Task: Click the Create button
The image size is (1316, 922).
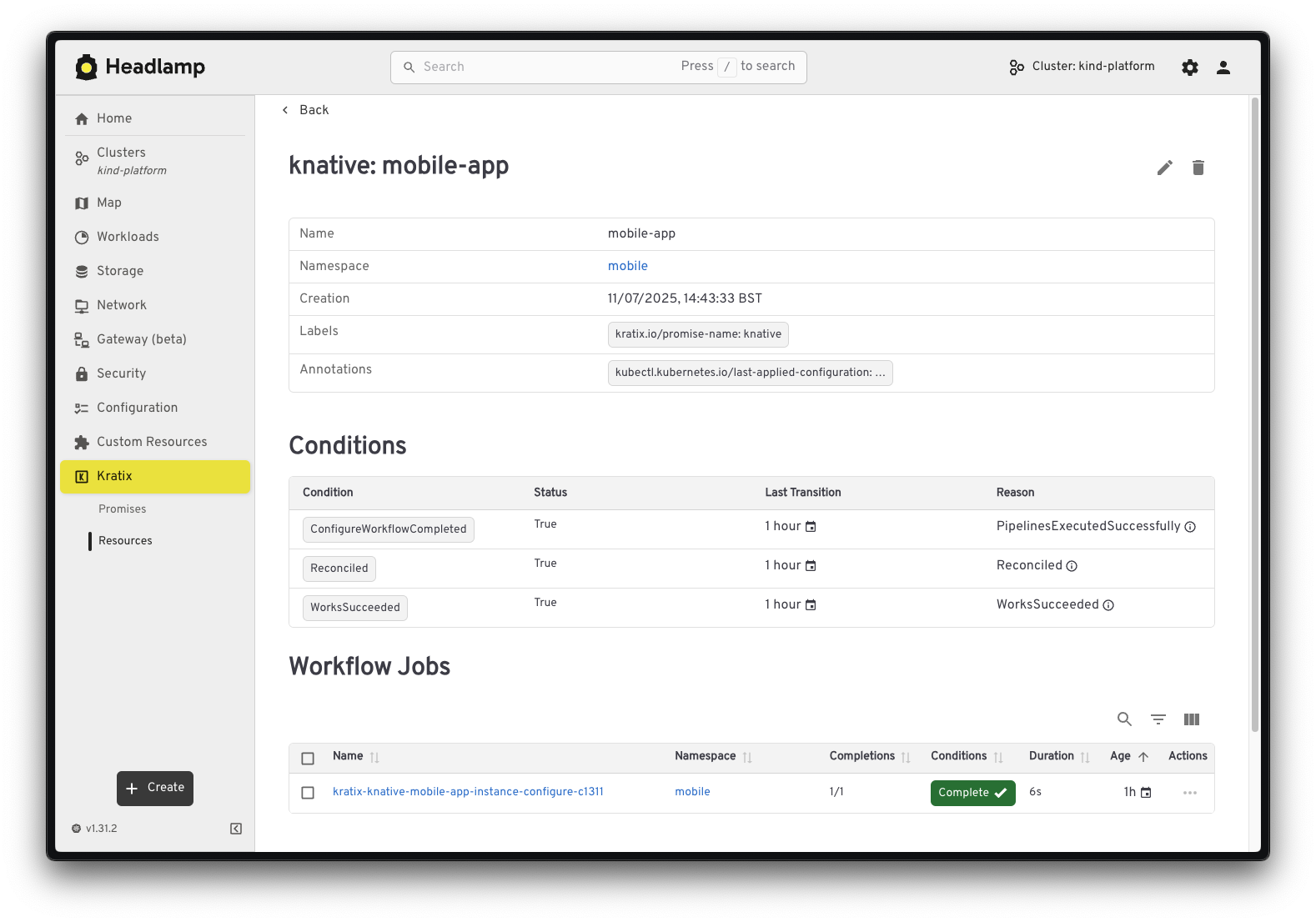Action: click(x=155, y=788)
